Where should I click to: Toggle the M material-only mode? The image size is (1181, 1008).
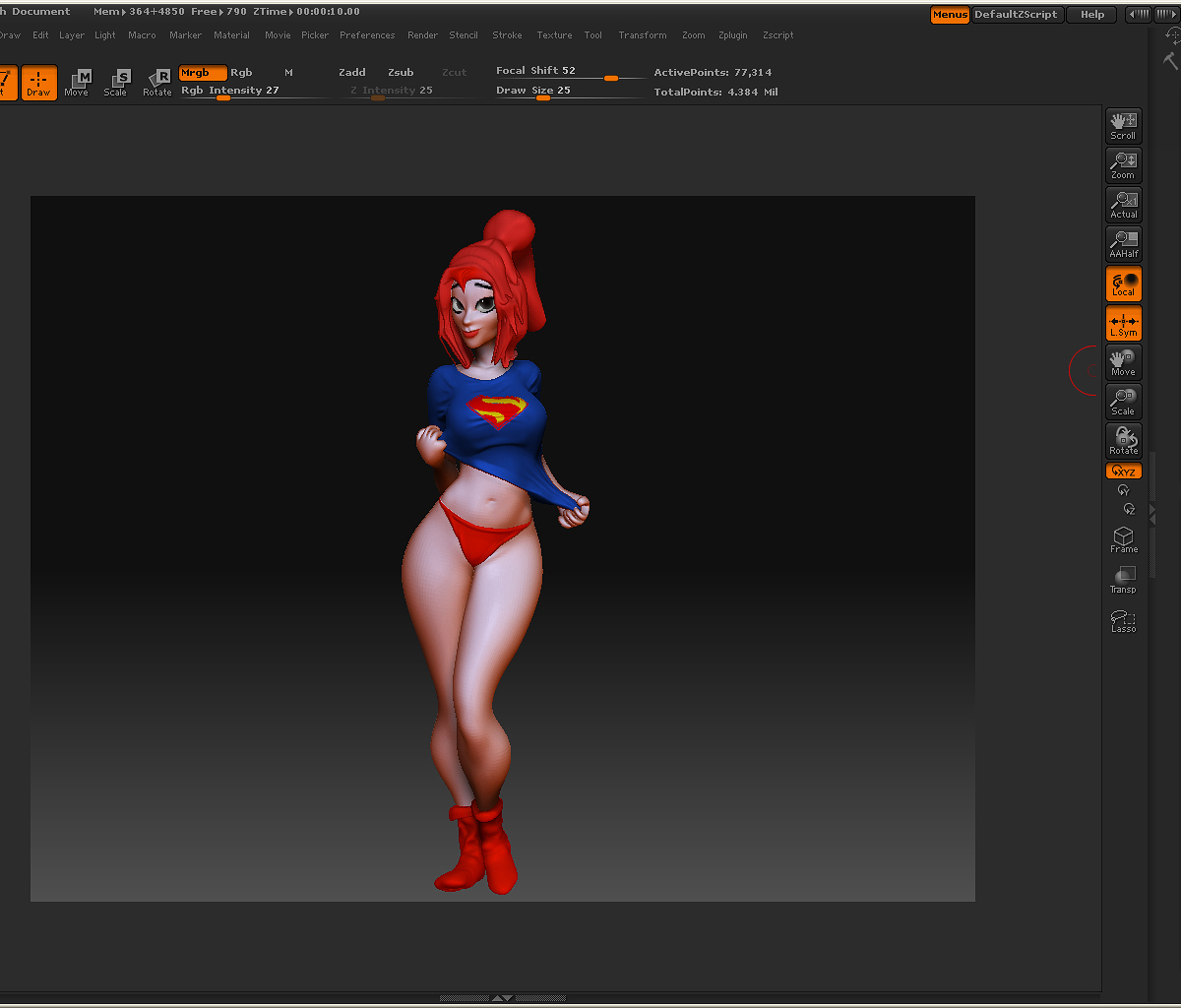coord(288,73)
